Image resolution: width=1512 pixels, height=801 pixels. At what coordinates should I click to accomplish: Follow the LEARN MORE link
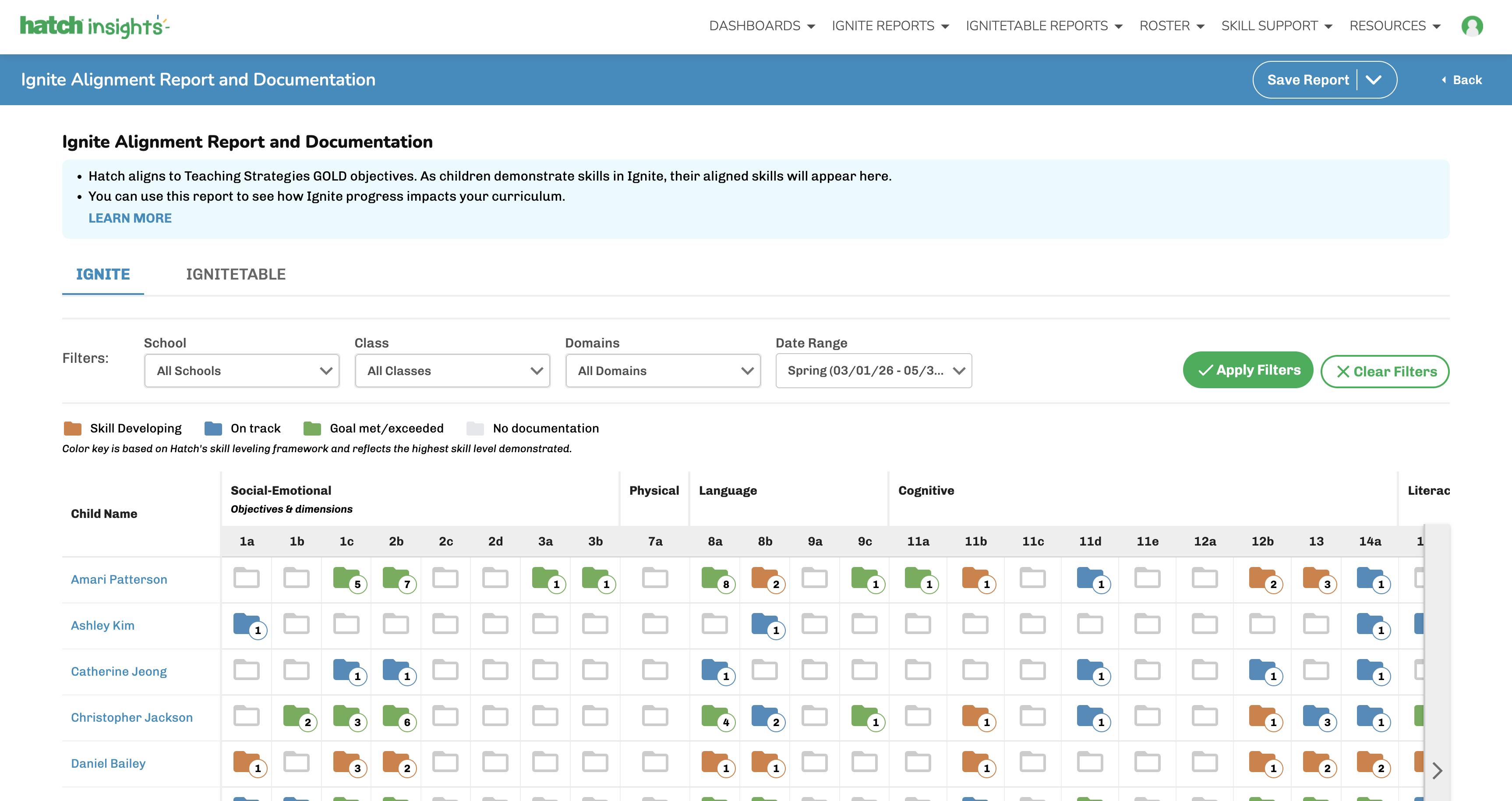coord(130,218)
